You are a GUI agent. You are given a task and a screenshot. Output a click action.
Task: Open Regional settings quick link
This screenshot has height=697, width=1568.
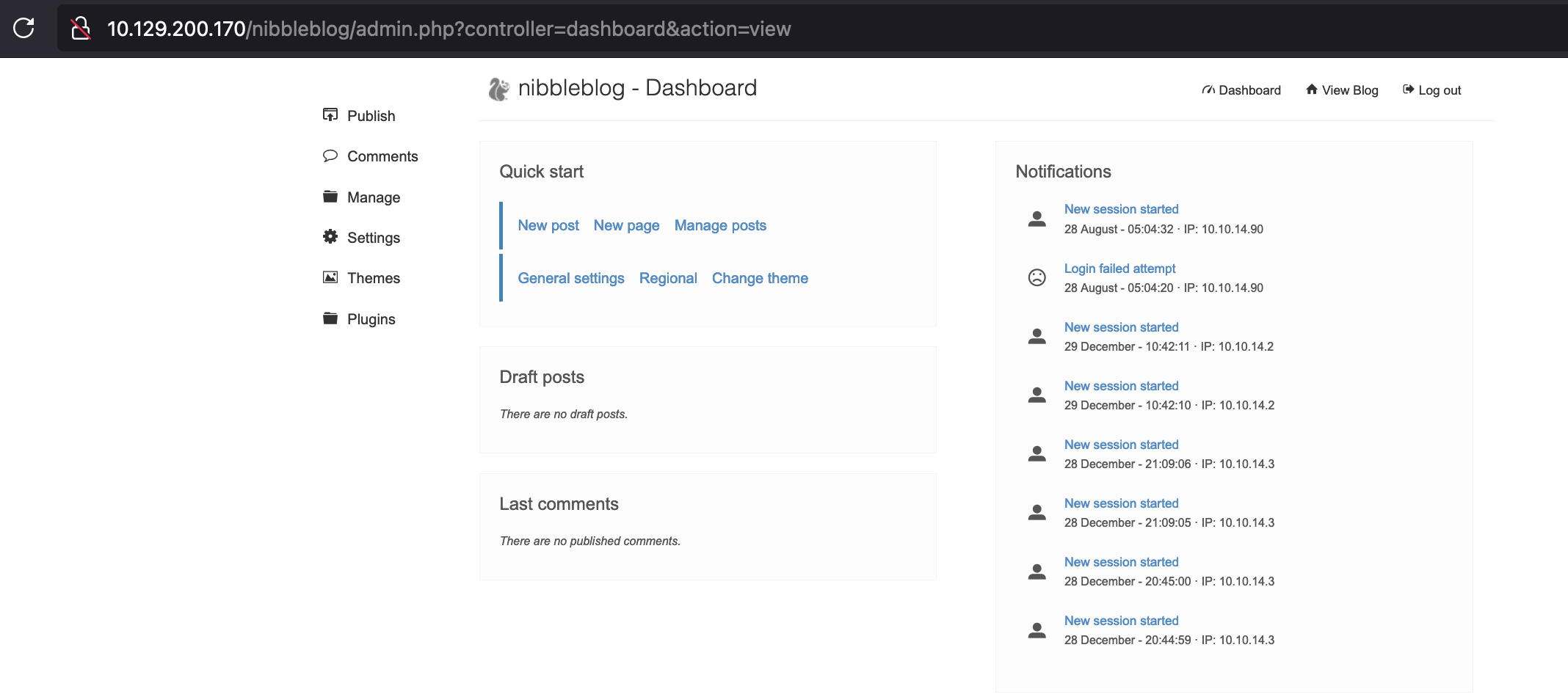point(668,278)
